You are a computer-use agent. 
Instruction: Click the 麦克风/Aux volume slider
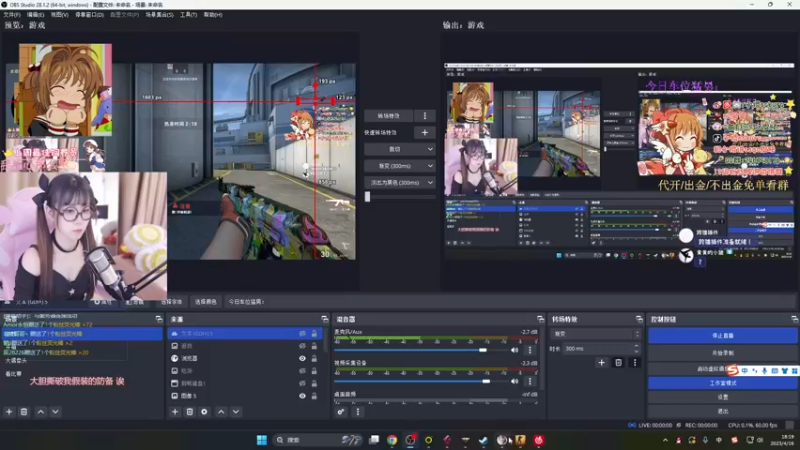(x=420, y=350)
